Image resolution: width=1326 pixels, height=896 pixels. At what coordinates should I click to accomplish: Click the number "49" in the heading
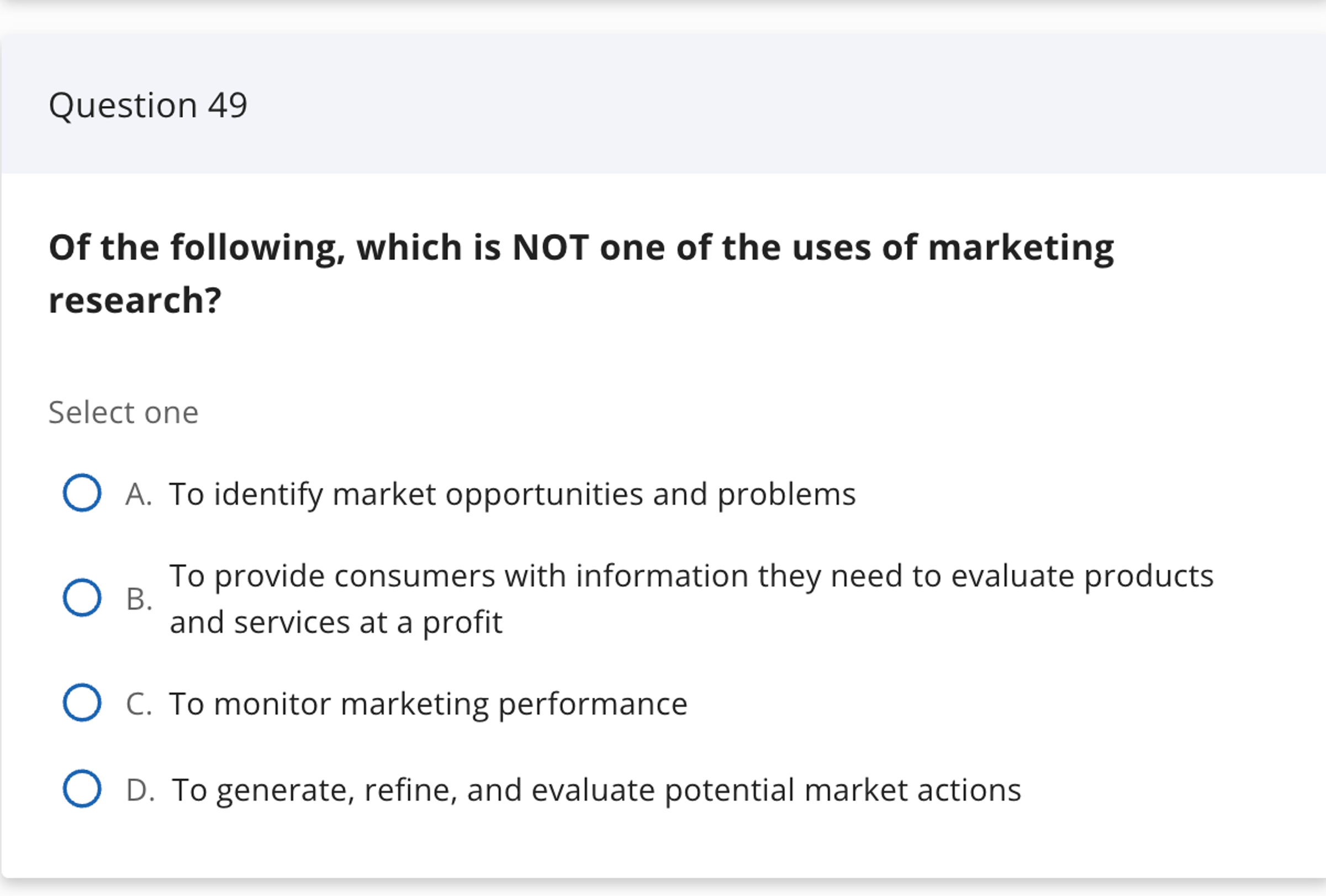227,105
